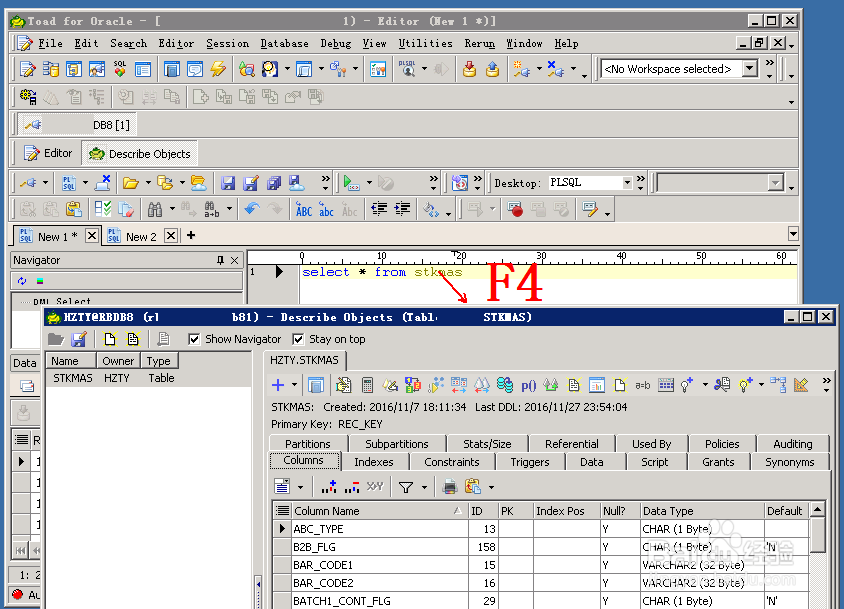
Task: Click the SQL icon in main toolbar
Action: [120, 69]
